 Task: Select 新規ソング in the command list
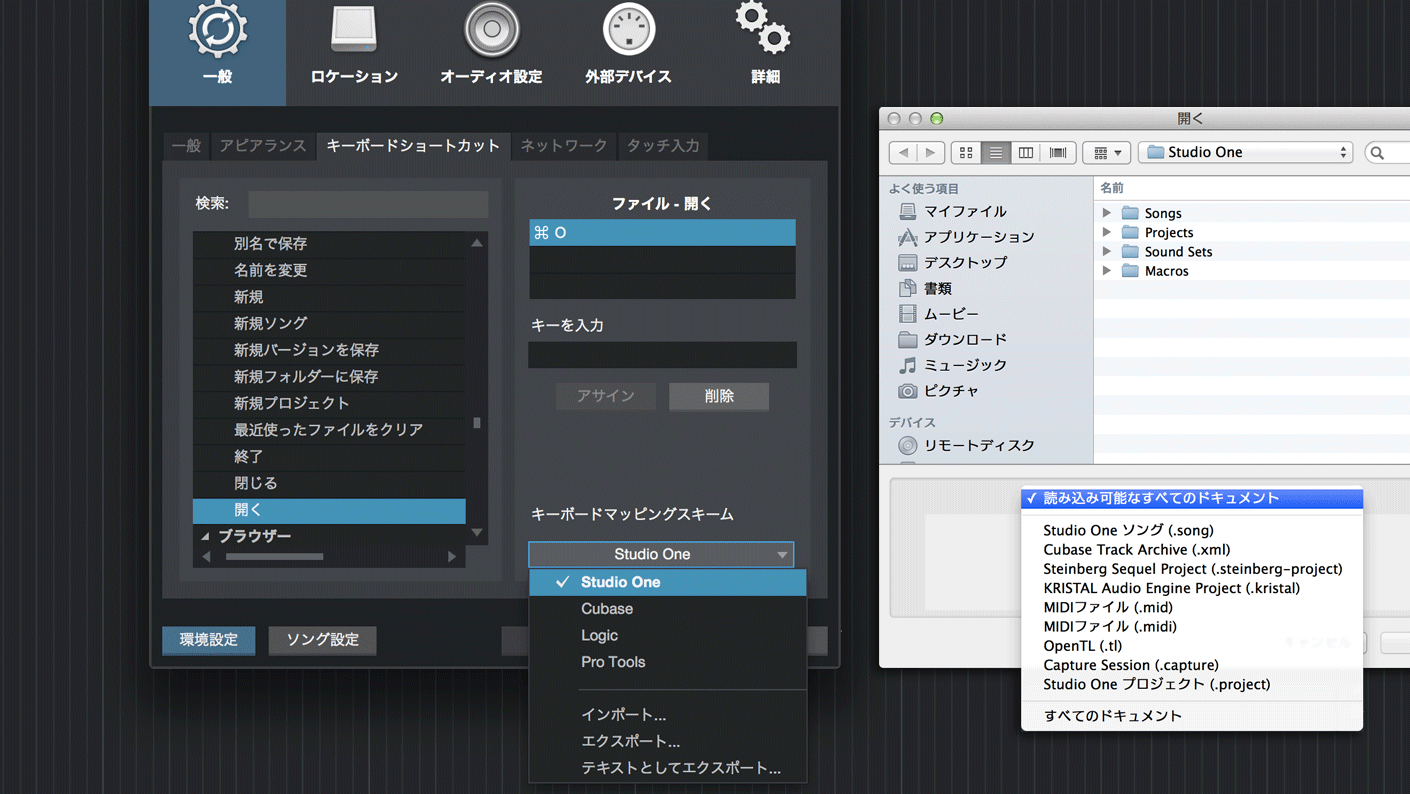point(329,324)
